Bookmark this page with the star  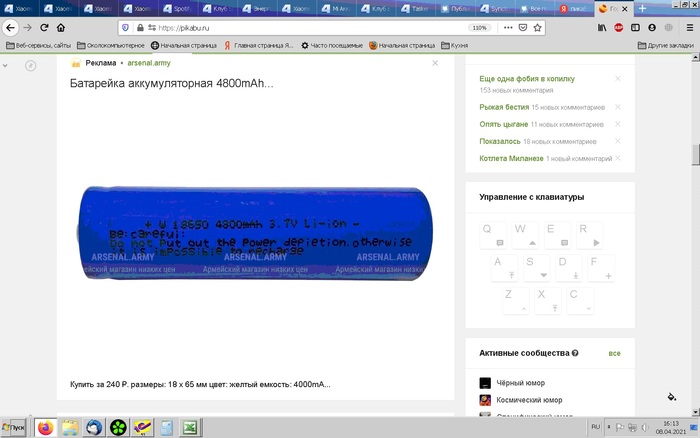(x=538, y=28)
